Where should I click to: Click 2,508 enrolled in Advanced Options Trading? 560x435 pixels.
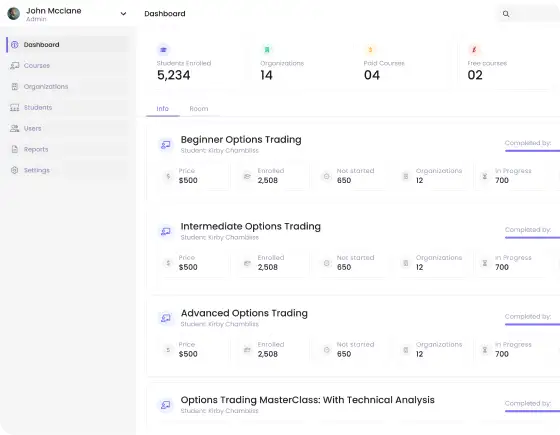coord(268,354)
